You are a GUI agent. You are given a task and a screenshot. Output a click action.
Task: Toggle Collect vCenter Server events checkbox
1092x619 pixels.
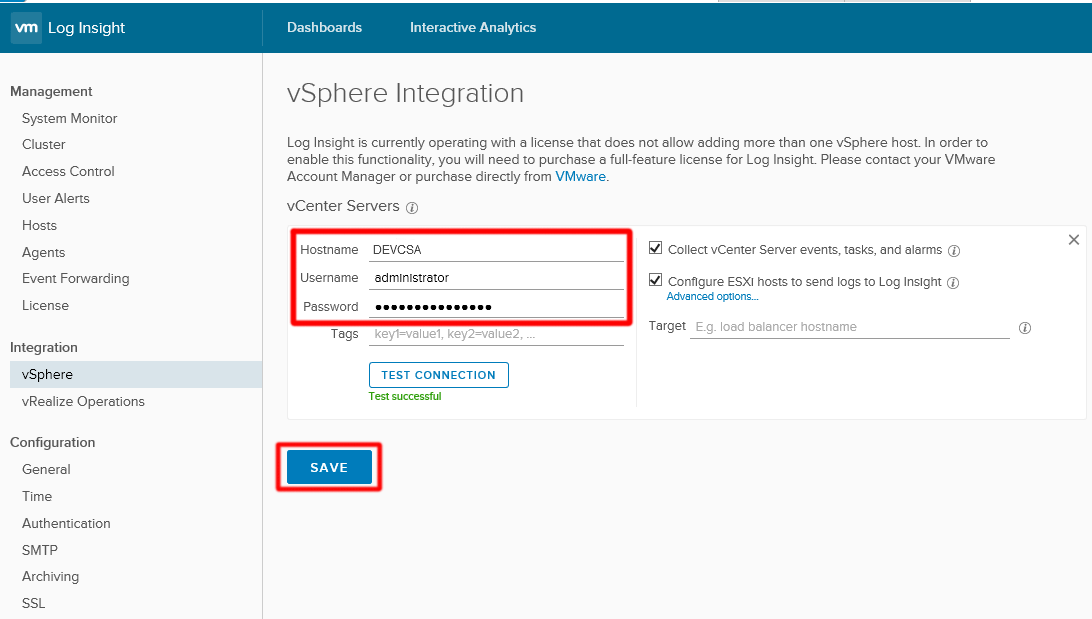pos(655,248)
